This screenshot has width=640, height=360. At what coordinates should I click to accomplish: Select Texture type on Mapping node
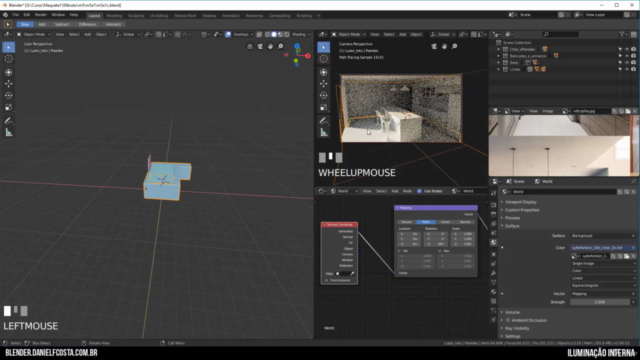pyautogui.click(x=407, y=222)
